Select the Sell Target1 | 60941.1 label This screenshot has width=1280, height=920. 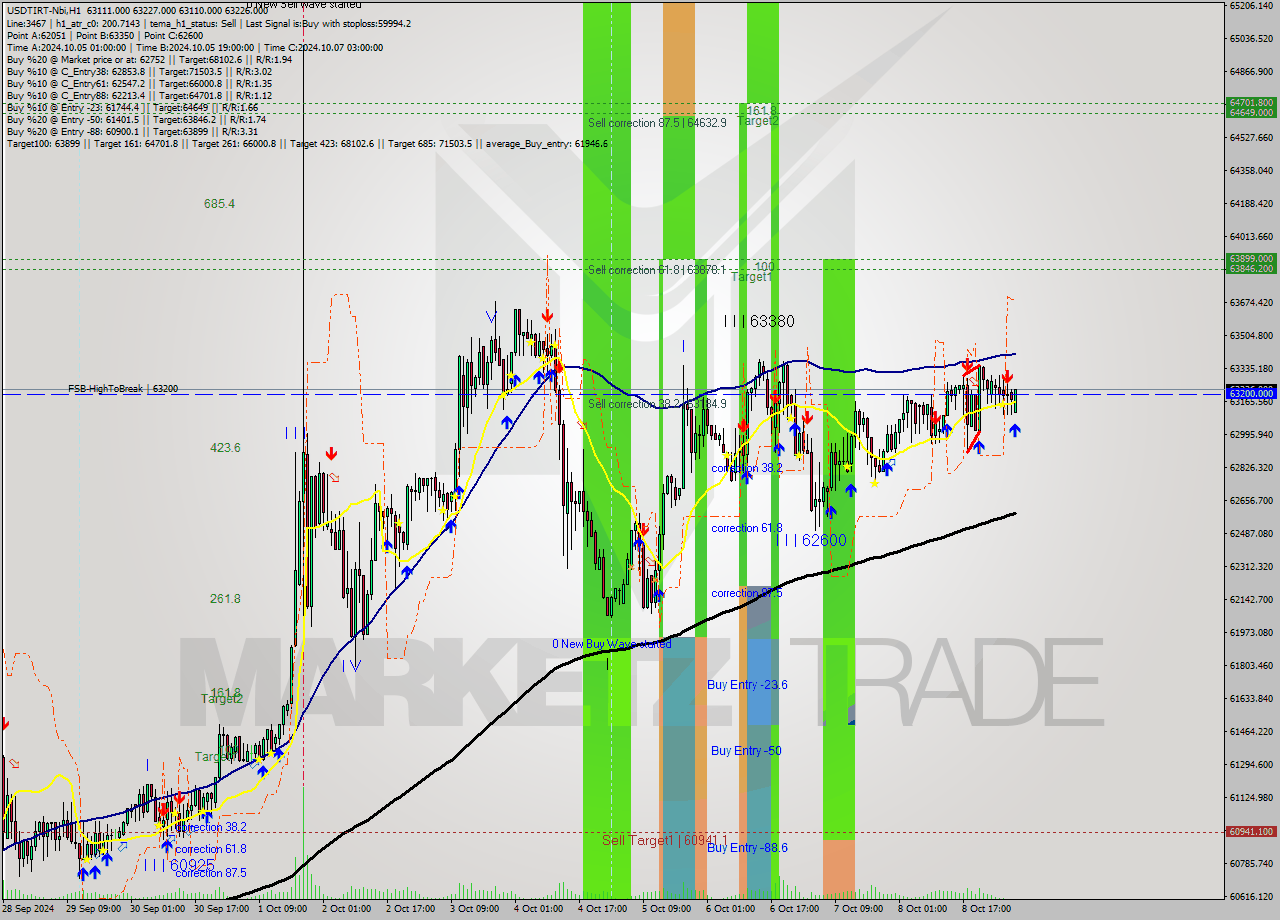pyautogui.click(x=665, y=840)
